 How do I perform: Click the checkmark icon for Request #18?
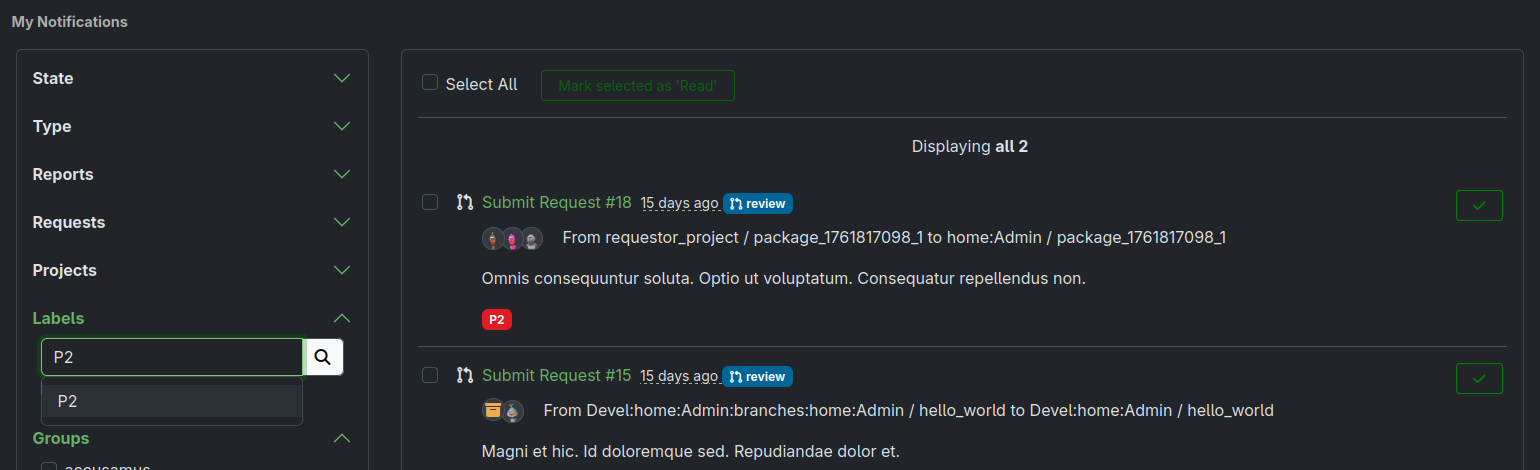click(1479, 205)
